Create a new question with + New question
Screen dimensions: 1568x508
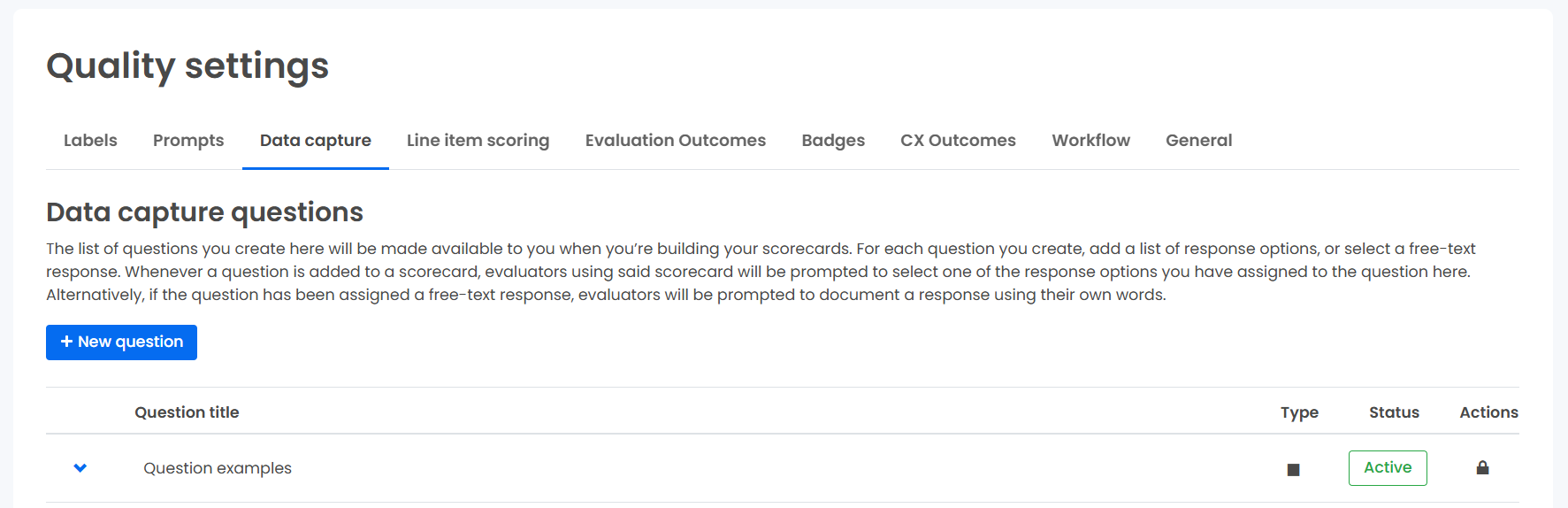(x=121, y=343)
